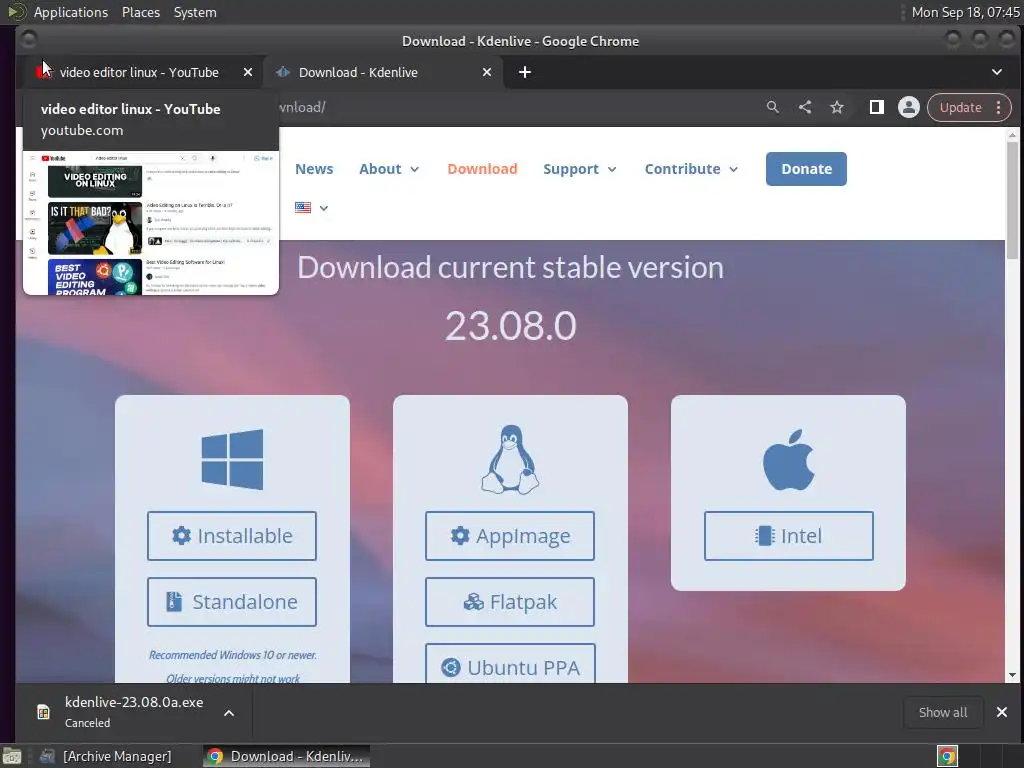Image resolution: width=1024 pixels, height=768 pixels.
Task: Click the Windows logo icon
Action: pos(232,460)
